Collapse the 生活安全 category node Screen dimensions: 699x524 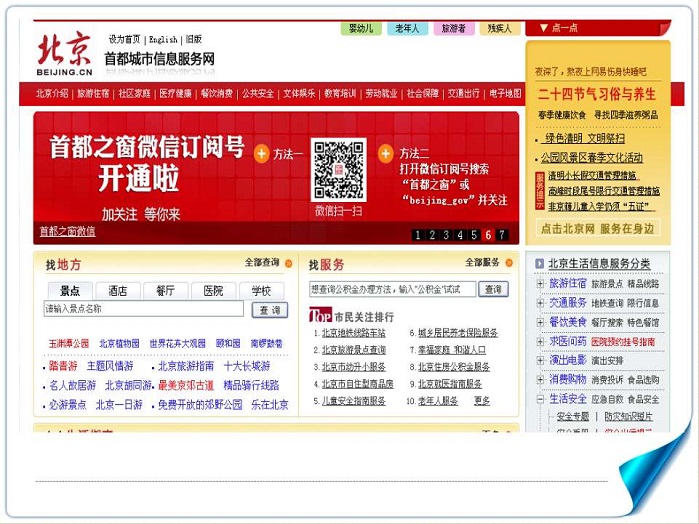[x=540, y=398]
